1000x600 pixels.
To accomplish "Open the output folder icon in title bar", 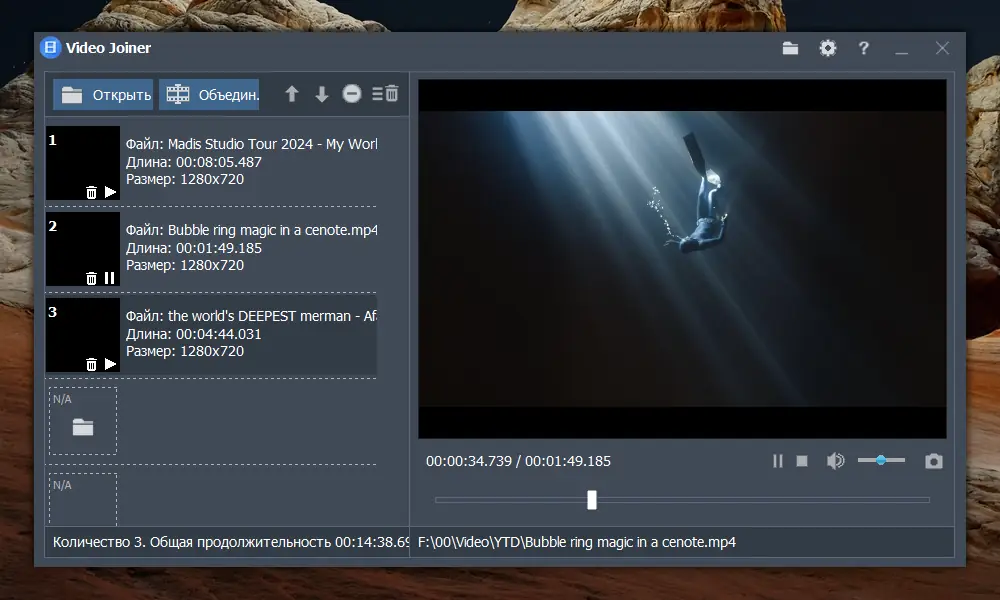I will click(x=790, y=48).
